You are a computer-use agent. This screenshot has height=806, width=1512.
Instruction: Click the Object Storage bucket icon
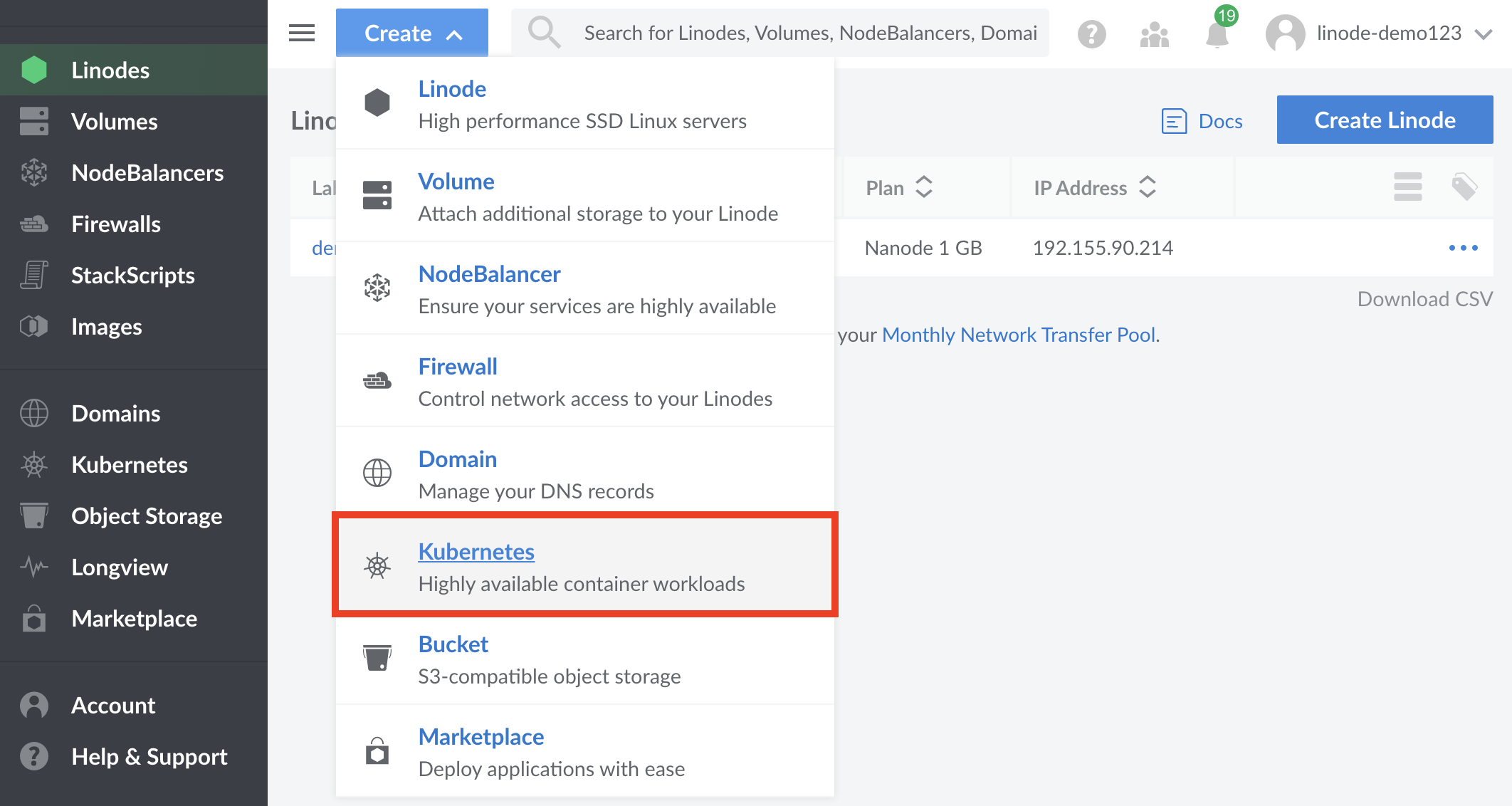coord(33,516)
